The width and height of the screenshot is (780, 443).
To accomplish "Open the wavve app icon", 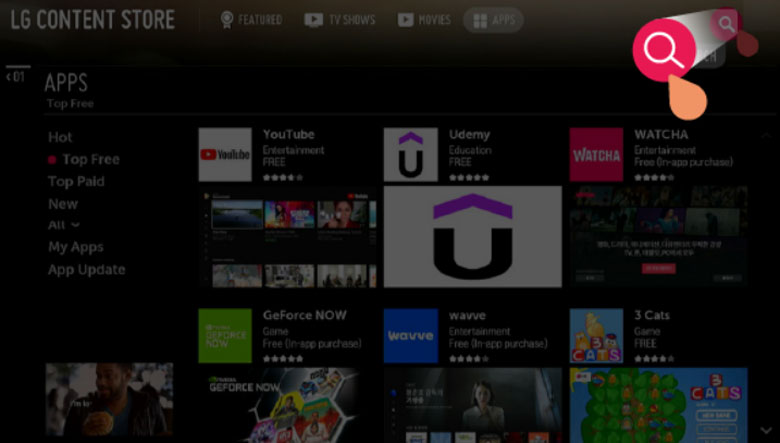I will [410, 335].
